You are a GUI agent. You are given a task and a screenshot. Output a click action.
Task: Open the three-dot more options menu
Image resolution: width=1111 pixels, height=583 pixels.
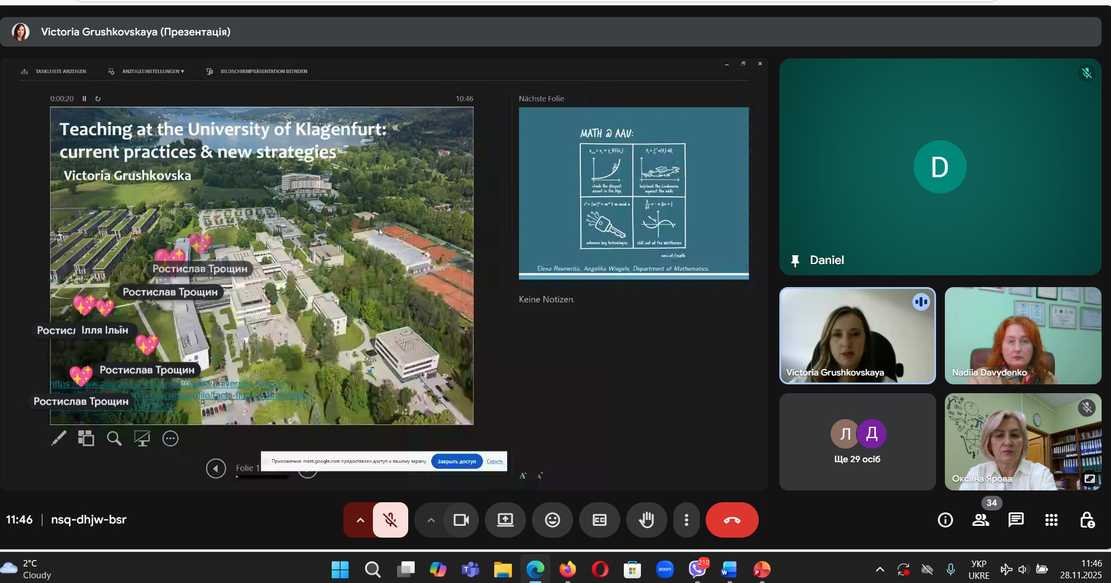tap(686, 520)
